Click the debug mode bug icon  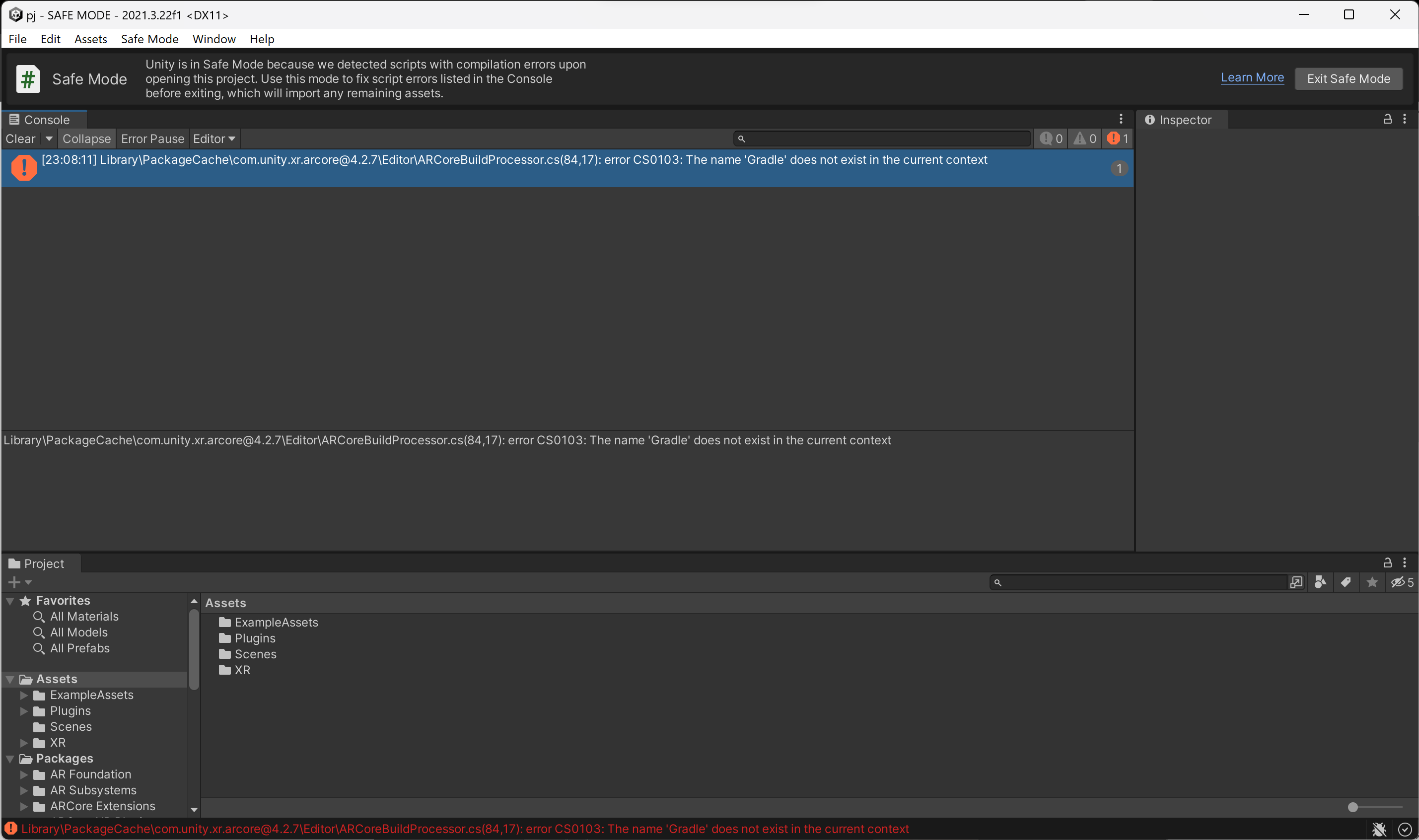coord(1379,829)
